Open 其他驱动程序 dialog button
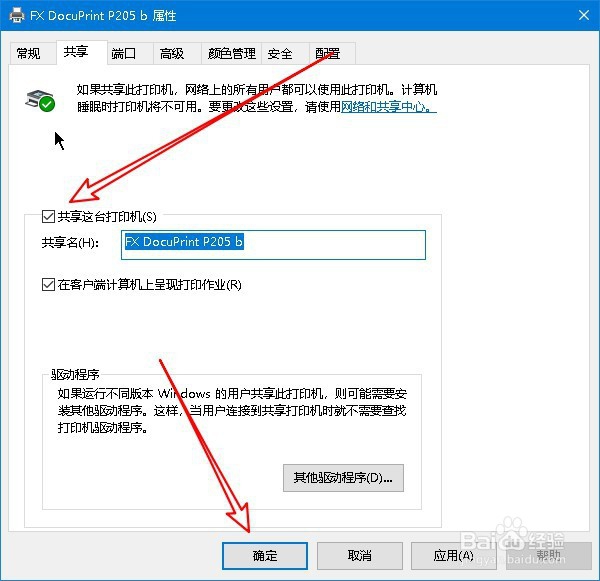This screenshot has width=600, height=581. (x=343, y=478)
